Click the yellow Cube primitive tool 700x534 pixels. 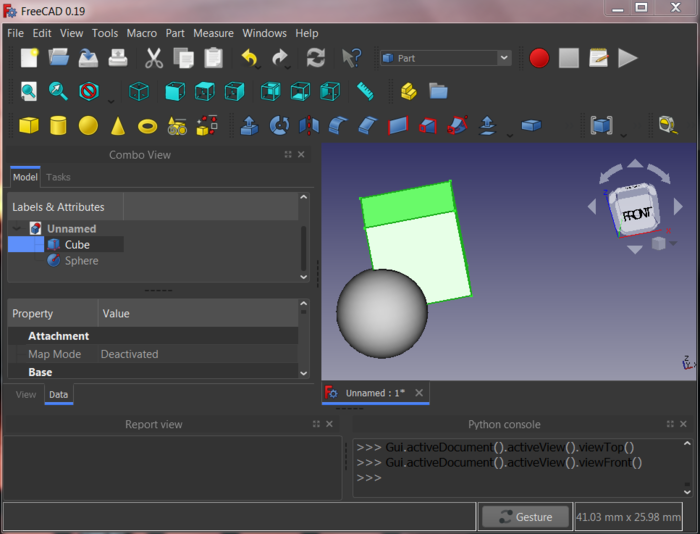[x=29, y=125]
